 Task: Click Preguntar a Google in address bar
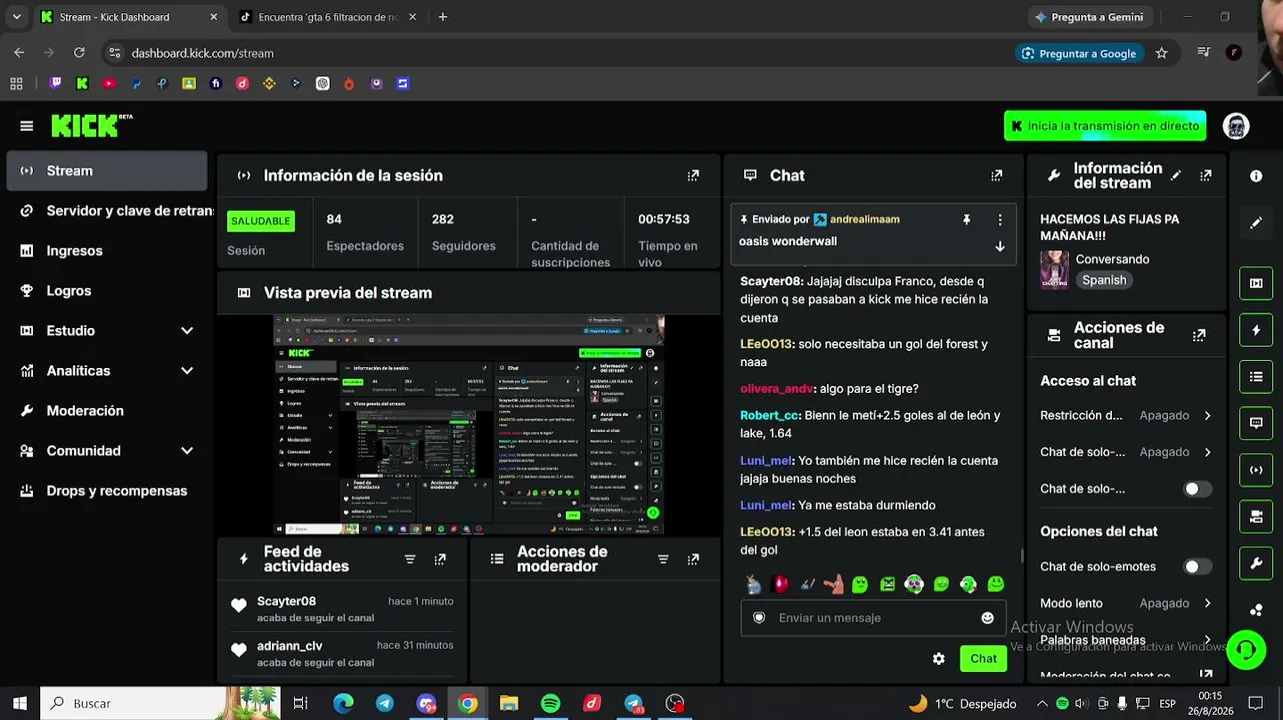pyautogui.click(x=1079, y=53)
